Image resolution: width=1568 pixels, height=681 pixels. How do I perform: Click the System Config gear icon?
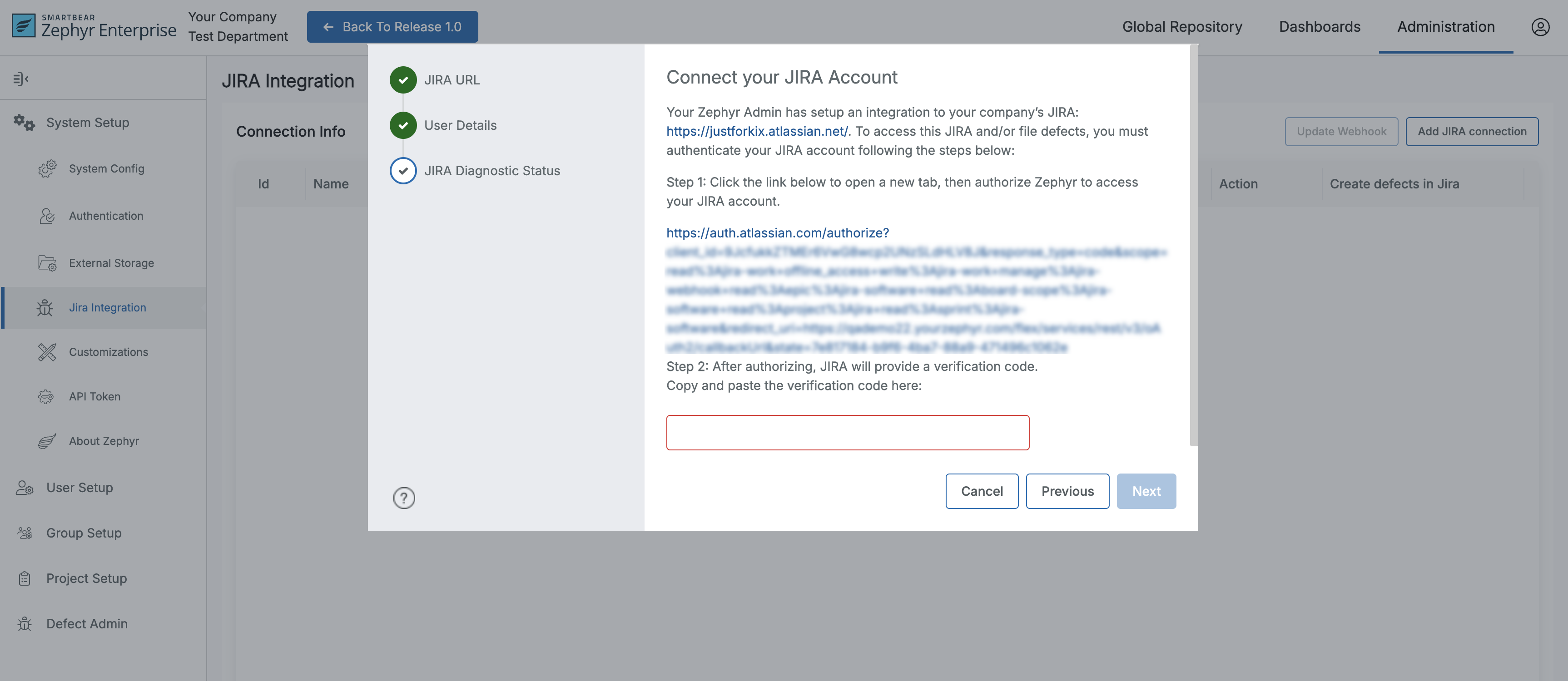[47, 168]
